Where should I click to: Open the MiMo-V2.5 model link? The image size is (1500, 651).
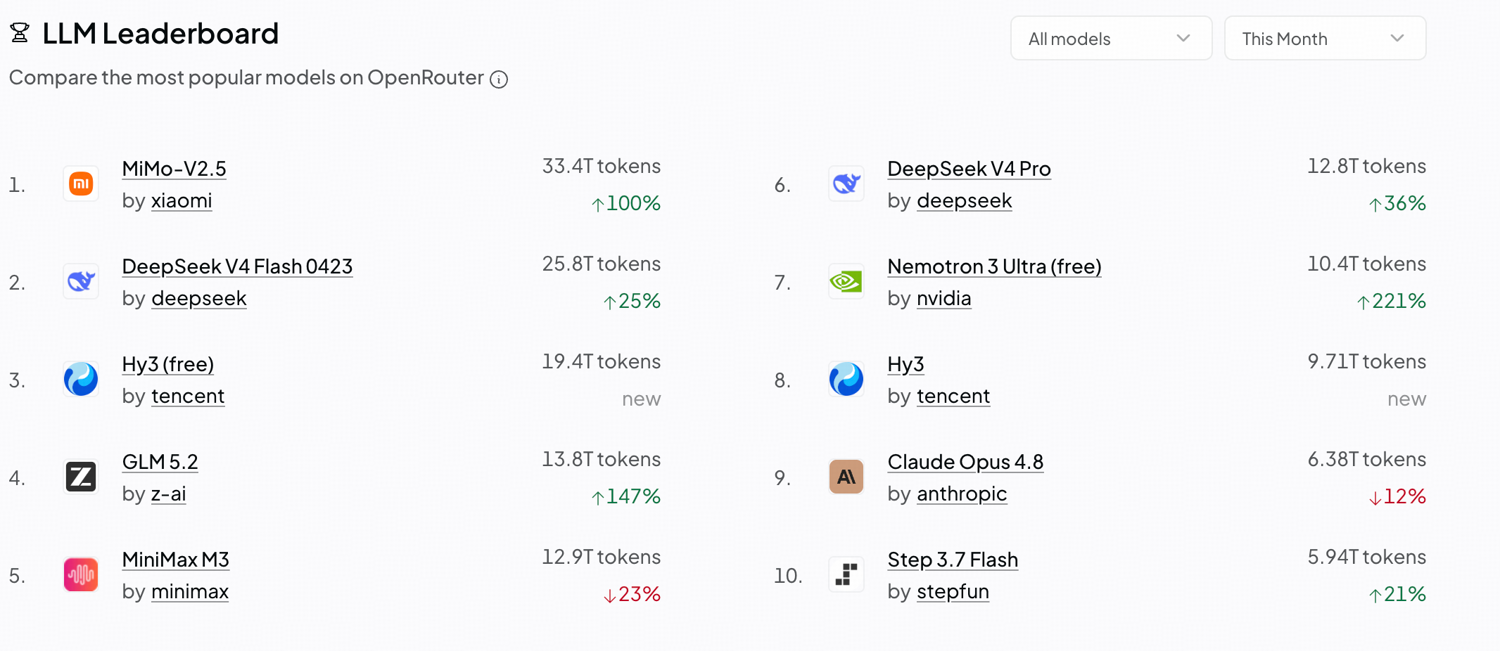[x=174, y=168]
